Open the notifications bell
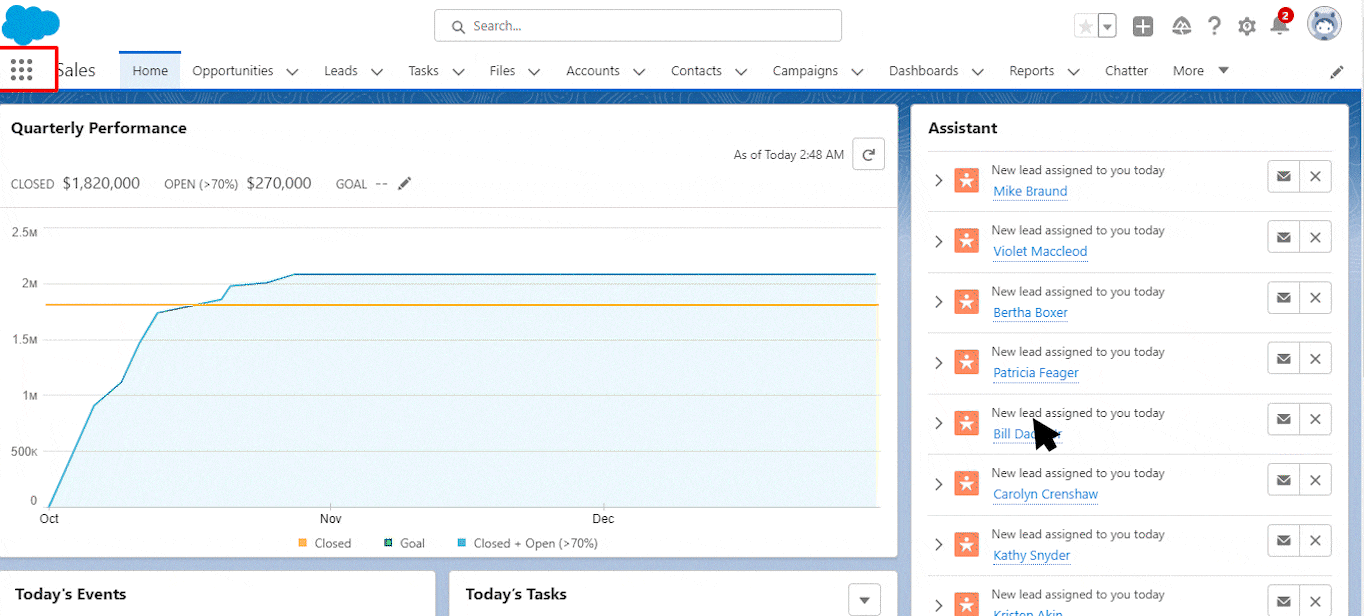 point(1279,27)
